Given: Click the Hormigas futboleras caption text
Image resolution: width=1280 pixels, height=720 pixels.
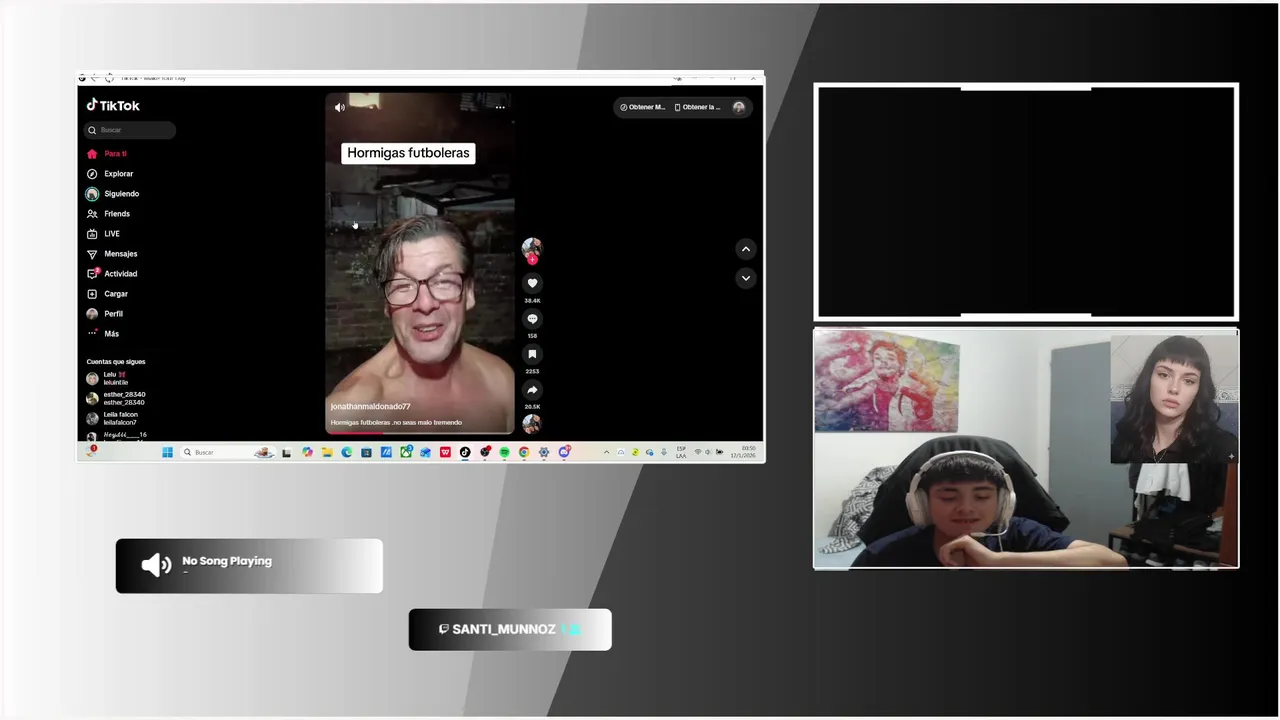Looking at the screenshot, I should click(x=408, y=153).
